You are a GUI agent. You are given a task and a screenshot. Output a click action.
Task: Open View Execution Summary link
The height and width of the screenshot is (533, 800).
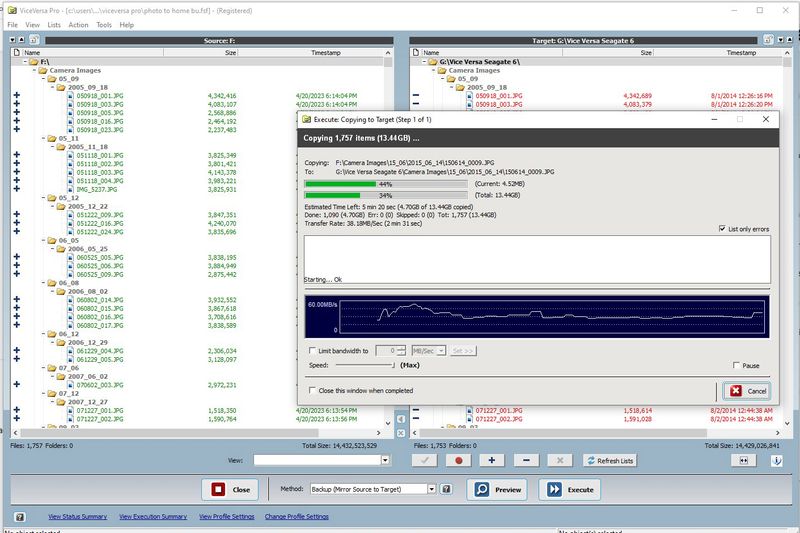pos(153,517)
